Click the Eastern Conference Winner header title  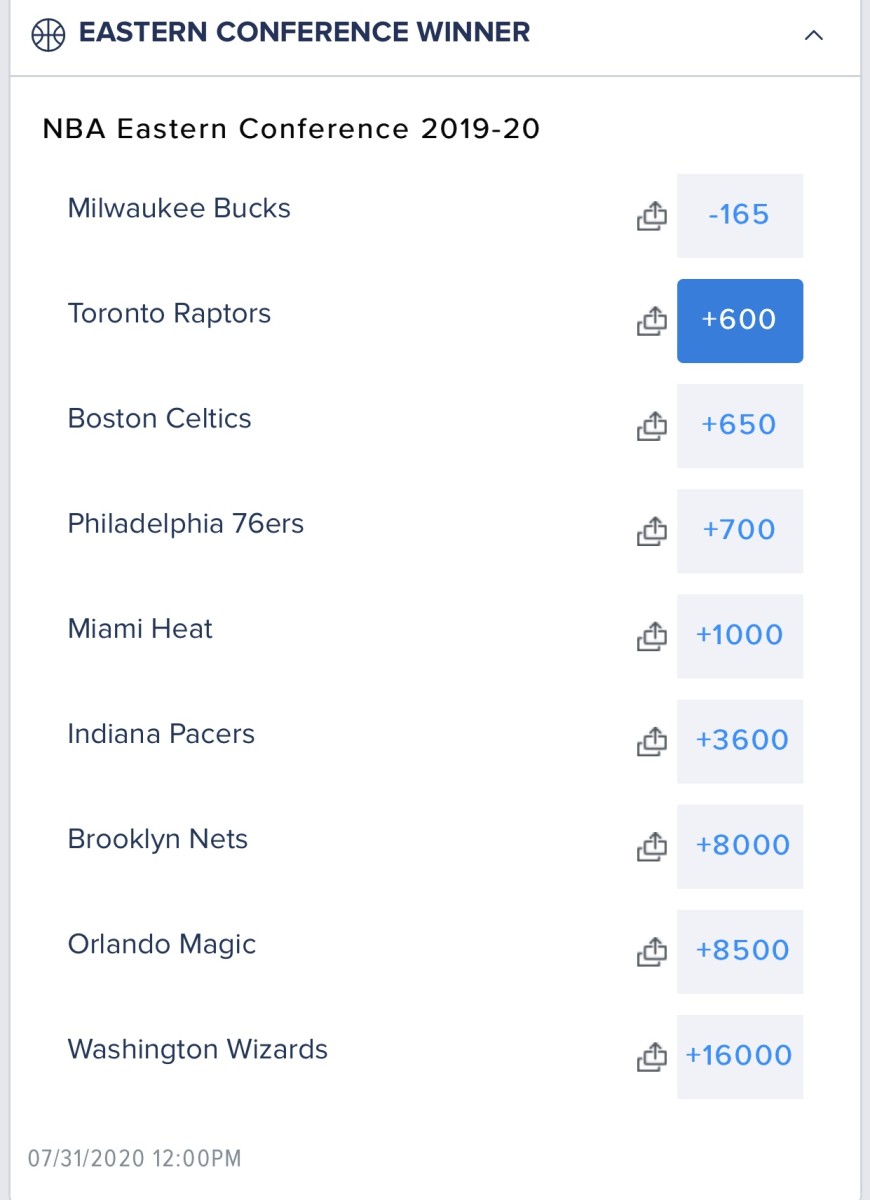[x=304, y=33]
